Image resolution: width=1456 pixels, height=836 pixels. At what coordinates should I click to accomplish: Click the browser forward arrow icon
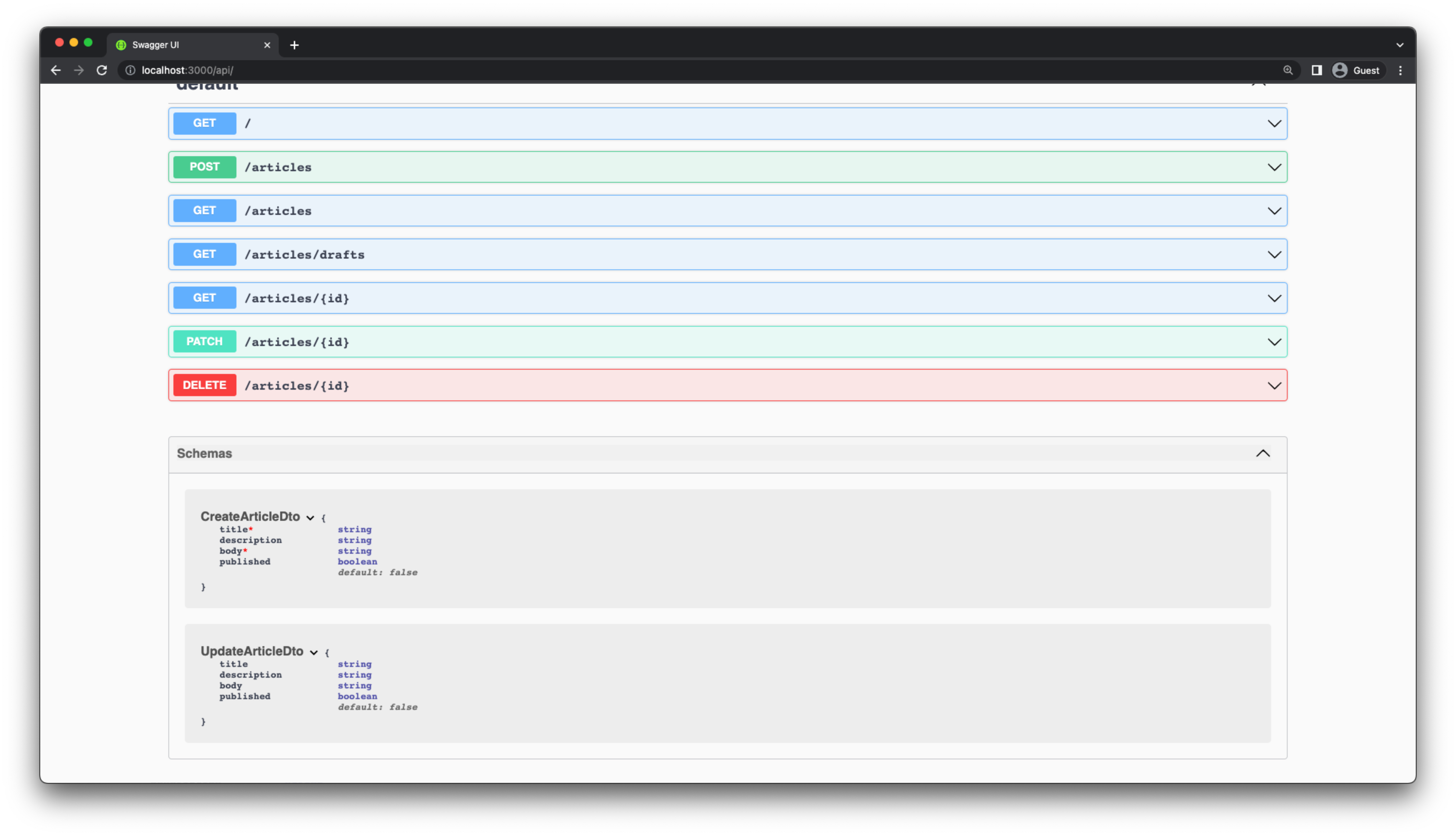coord(79,70)
